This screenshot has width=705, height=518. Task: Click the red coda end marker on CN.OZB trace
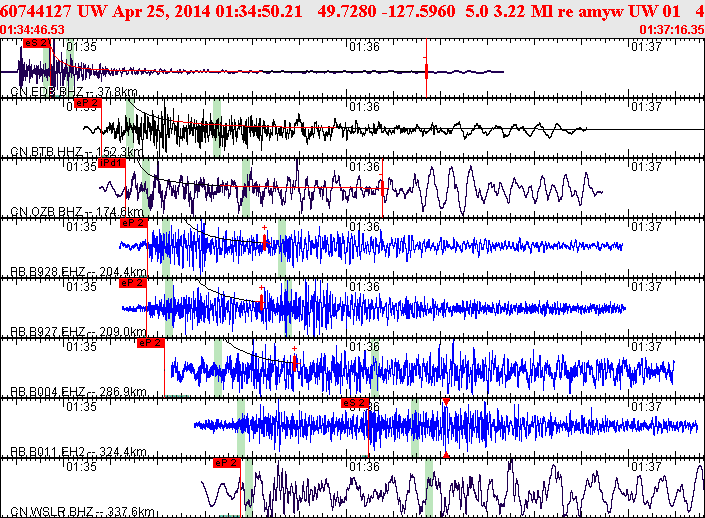point(383,188)
